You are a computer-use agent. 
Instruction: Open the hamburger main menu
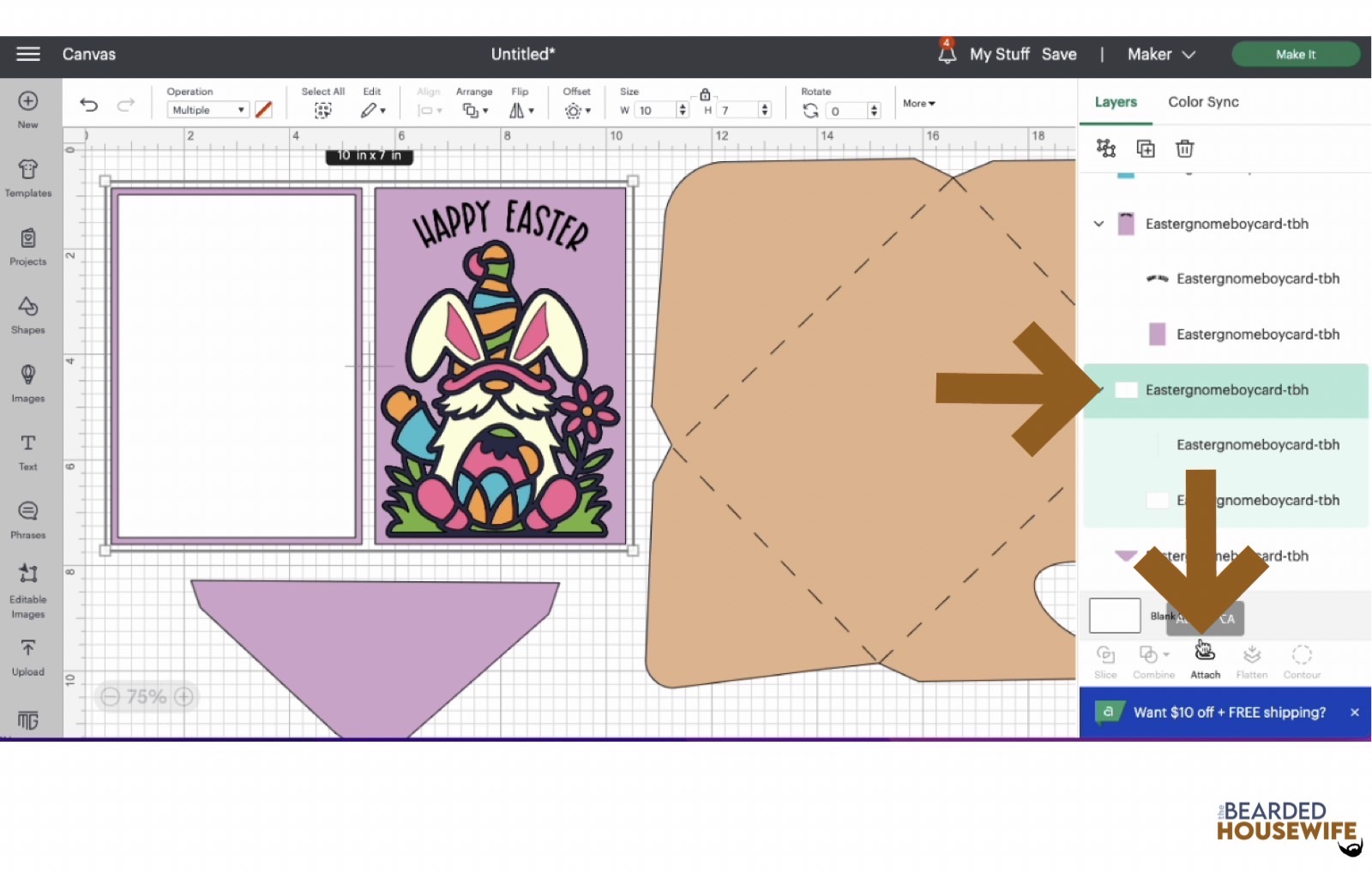(28, 54)
